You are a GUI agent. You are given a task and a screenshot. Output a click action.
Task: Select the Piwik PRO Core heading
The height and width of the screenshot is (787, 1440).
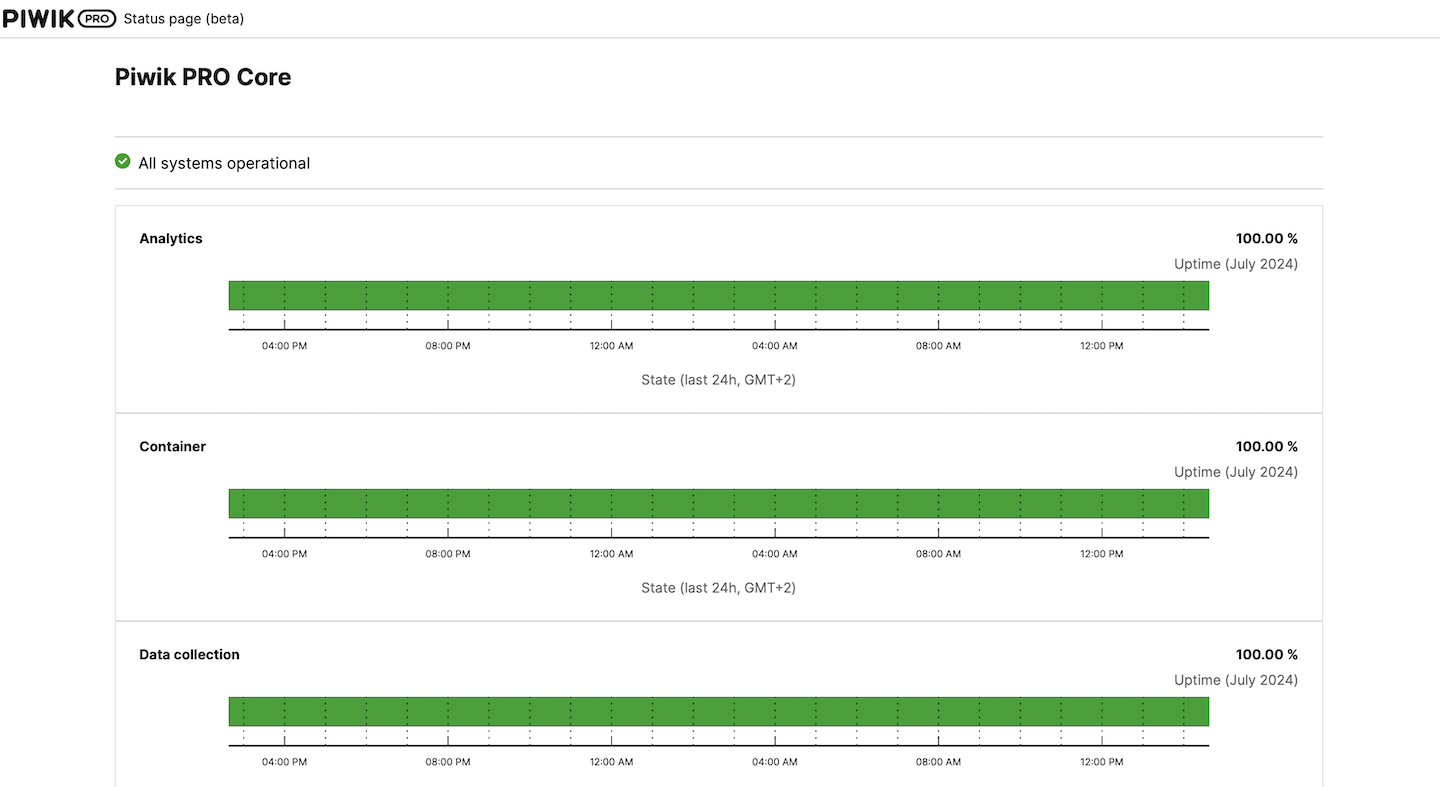click(203, 77)
